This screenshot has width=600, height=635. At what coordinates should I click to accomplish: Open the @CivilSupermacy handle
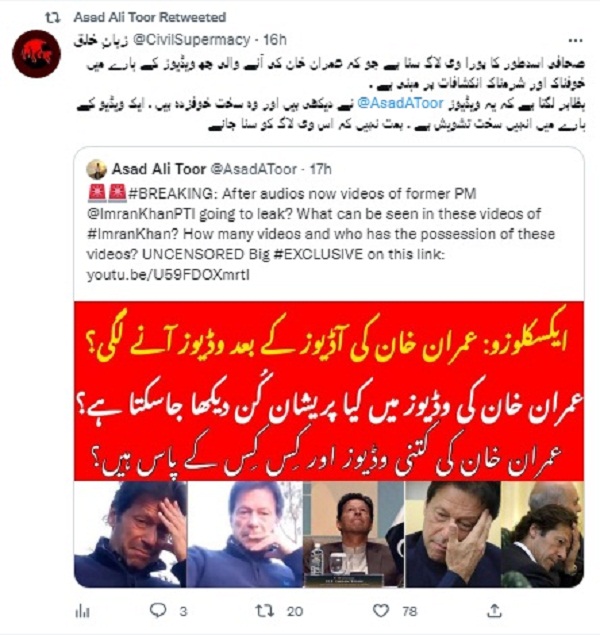click(191, 40)
